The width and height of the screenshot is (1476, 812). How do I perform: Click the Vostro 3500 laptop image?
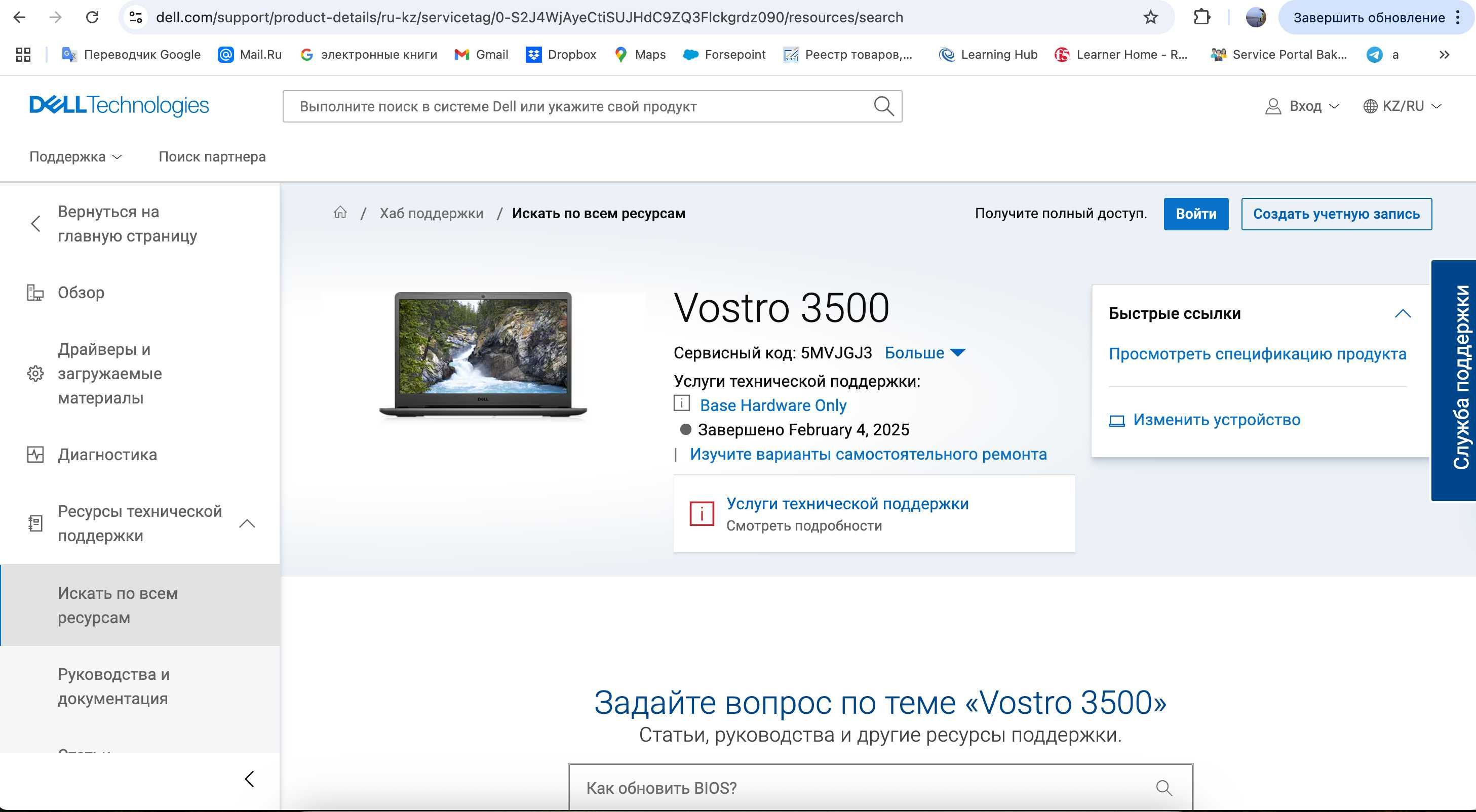pos(483,355)
